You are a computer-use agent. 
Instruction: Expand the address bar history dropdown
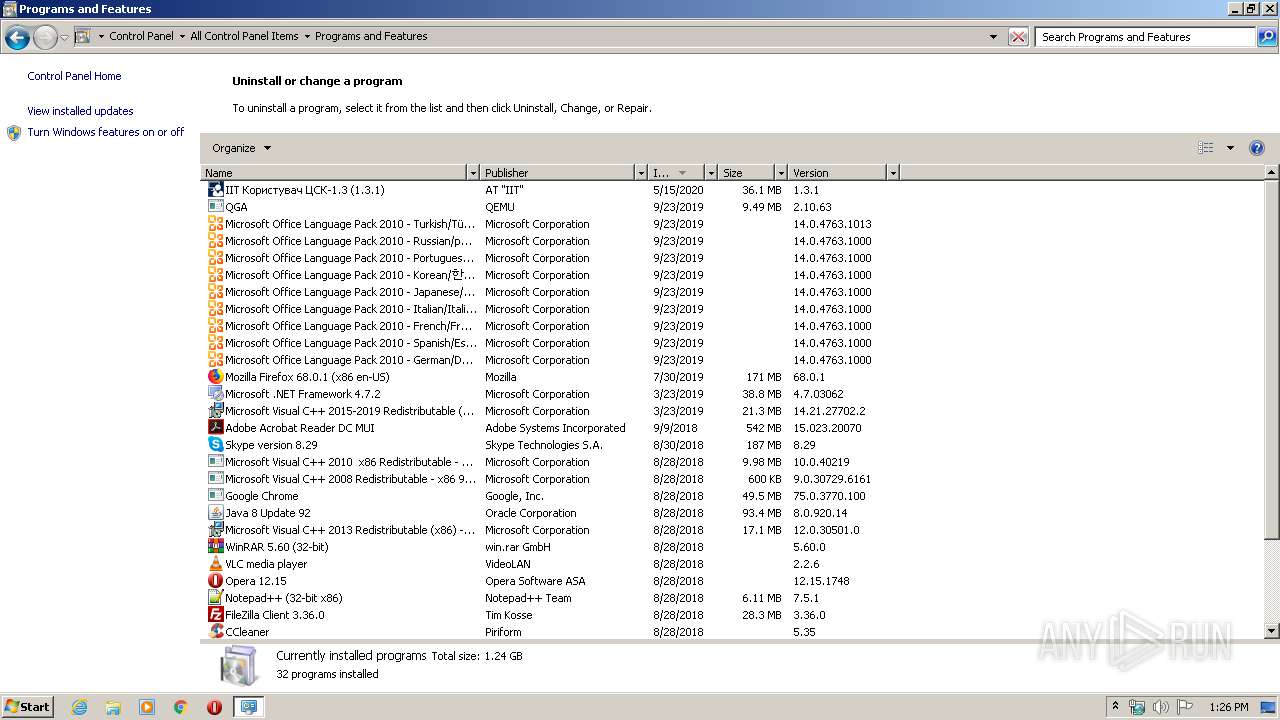click(x=993, y=37)
